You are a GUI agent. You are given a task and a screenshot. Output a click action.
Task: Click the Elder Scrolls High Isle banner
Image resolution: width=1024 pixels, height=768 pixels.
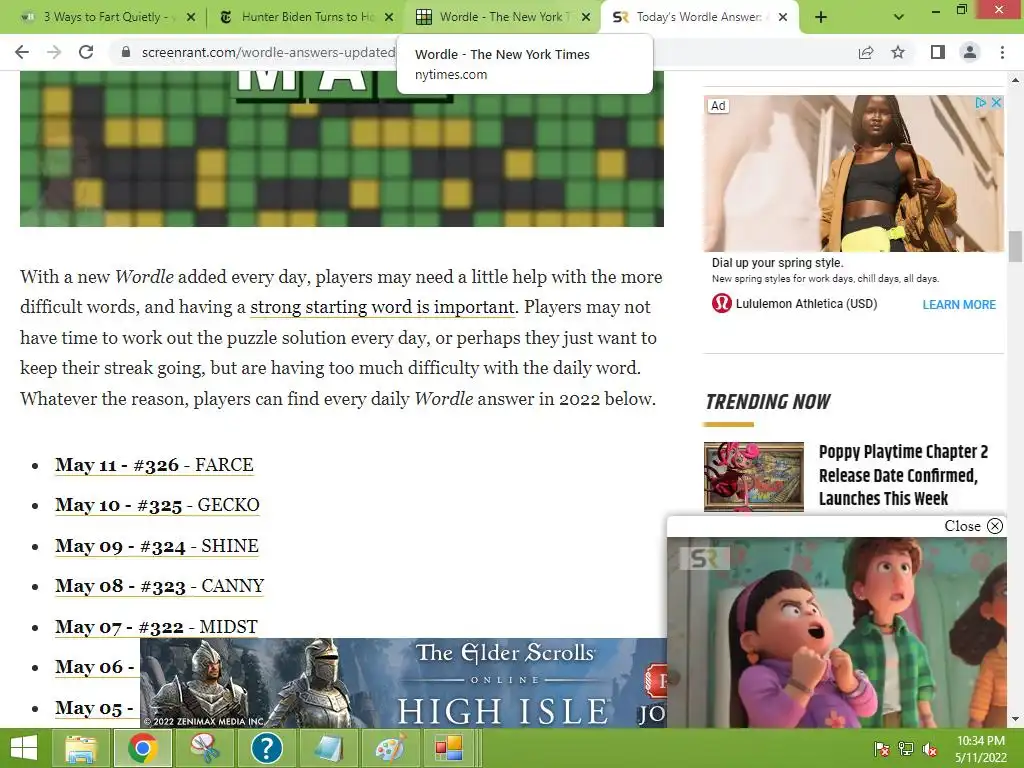(403, 683)
